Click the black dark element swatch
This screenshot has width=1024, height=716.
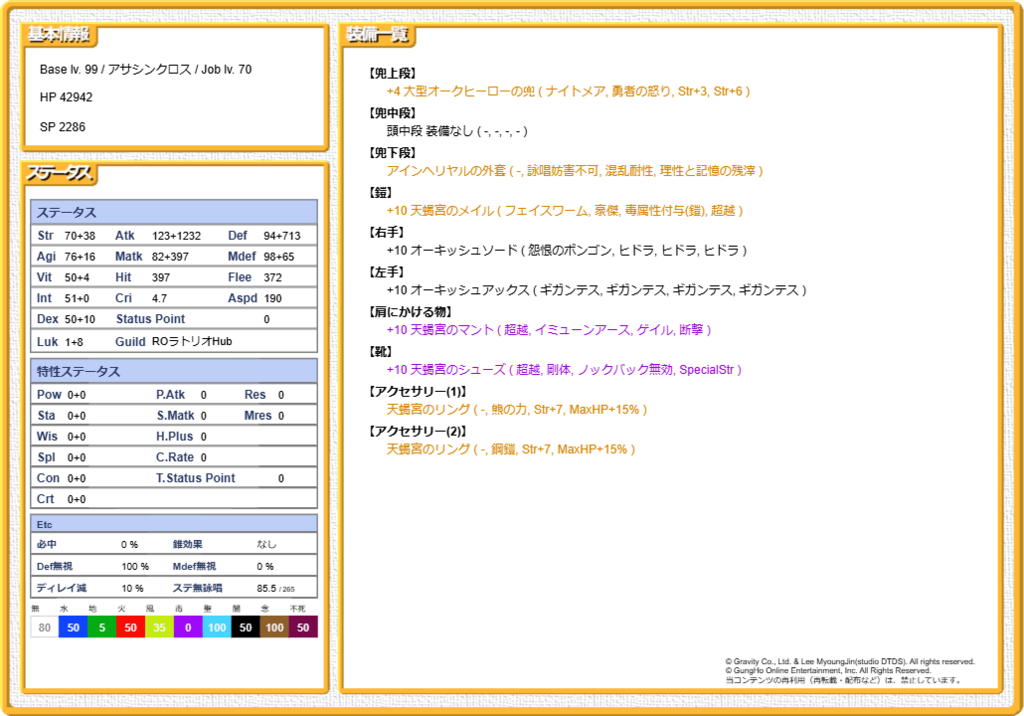point(246,627)
